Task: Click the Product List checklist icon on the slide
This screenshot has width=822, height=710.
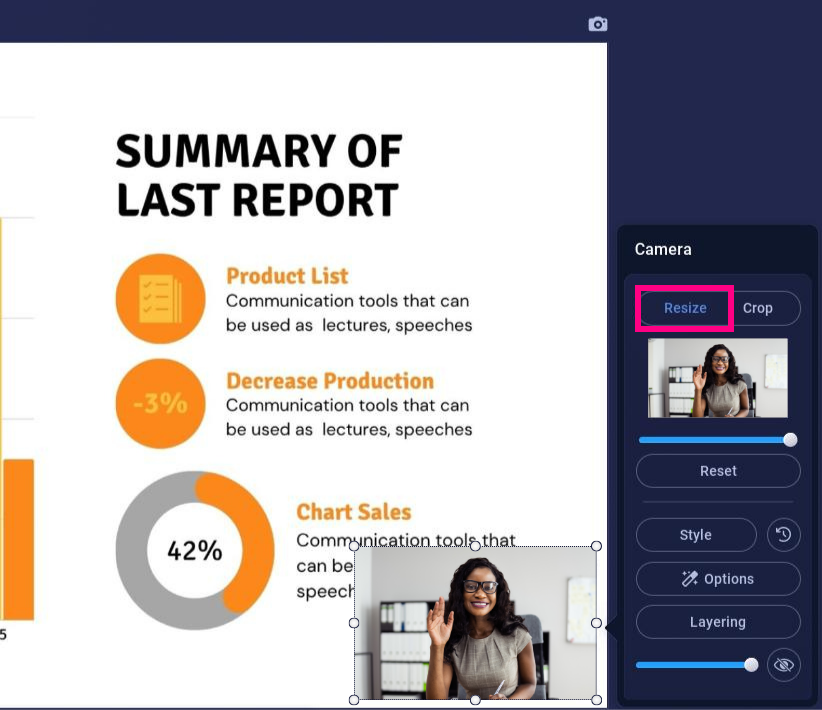Action: coord(160,299)
